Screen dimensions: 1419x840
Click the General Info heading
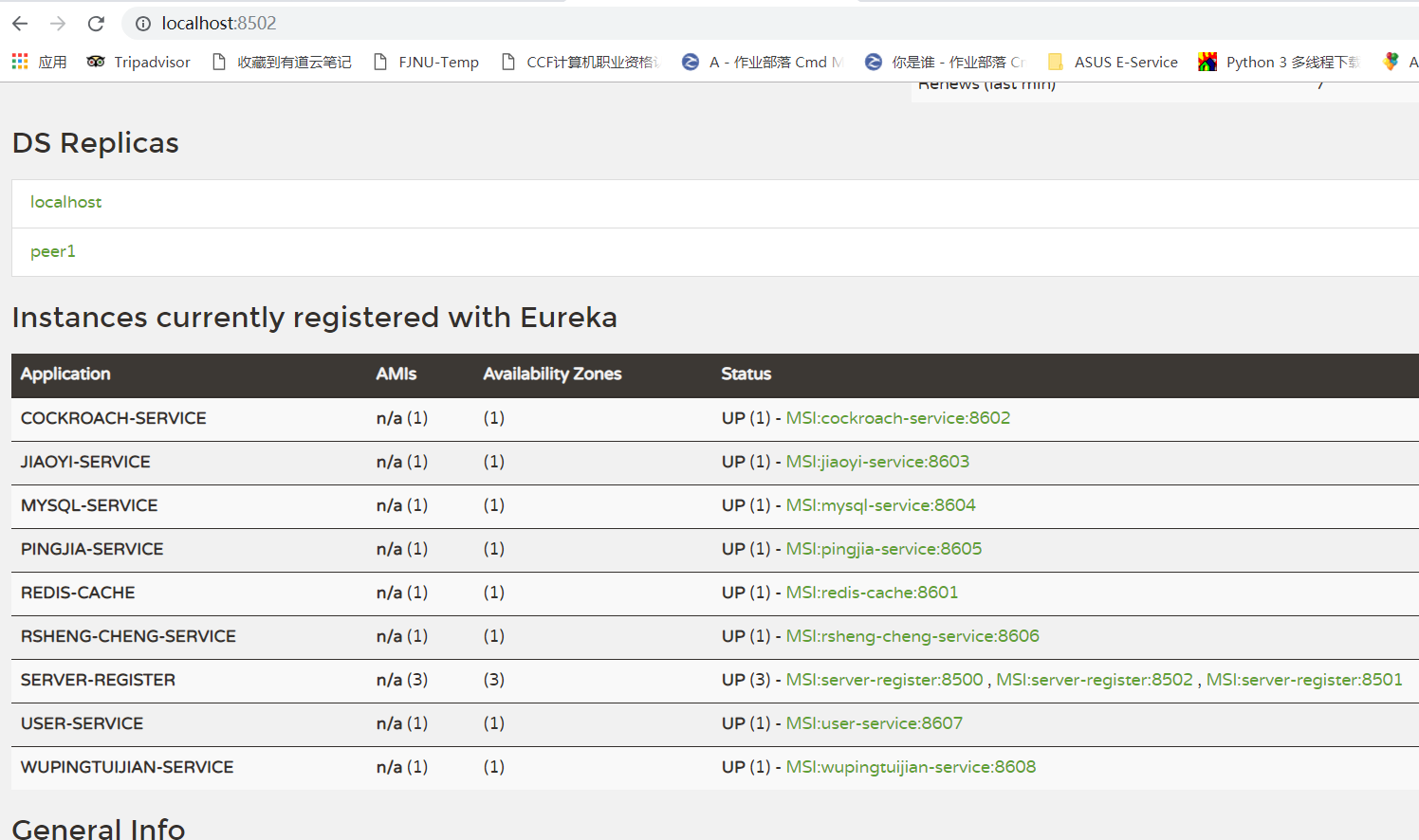tap(99, 828)
